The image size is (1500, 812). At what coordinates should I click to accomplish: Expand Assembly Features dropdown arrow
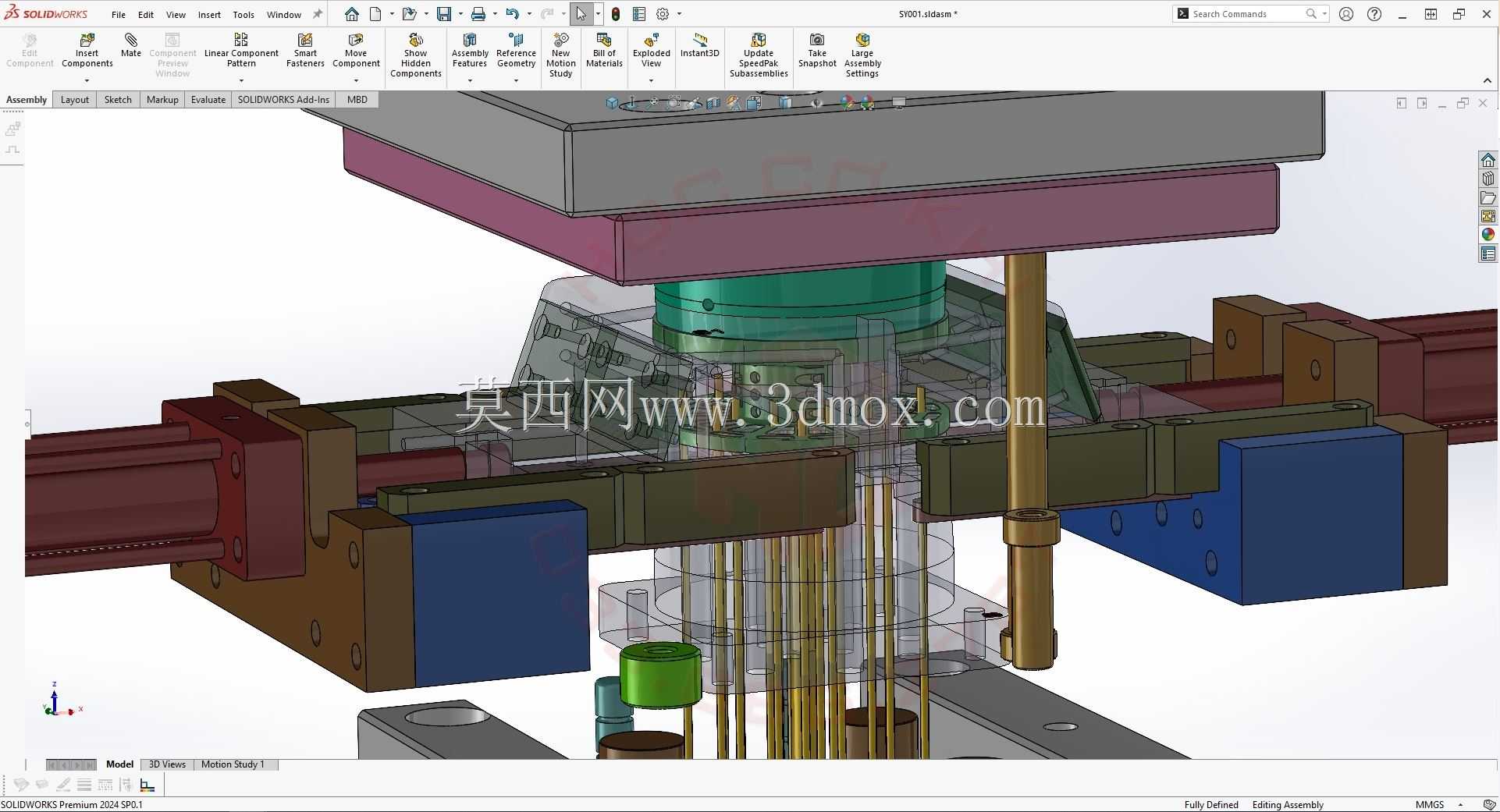(470, 80)
